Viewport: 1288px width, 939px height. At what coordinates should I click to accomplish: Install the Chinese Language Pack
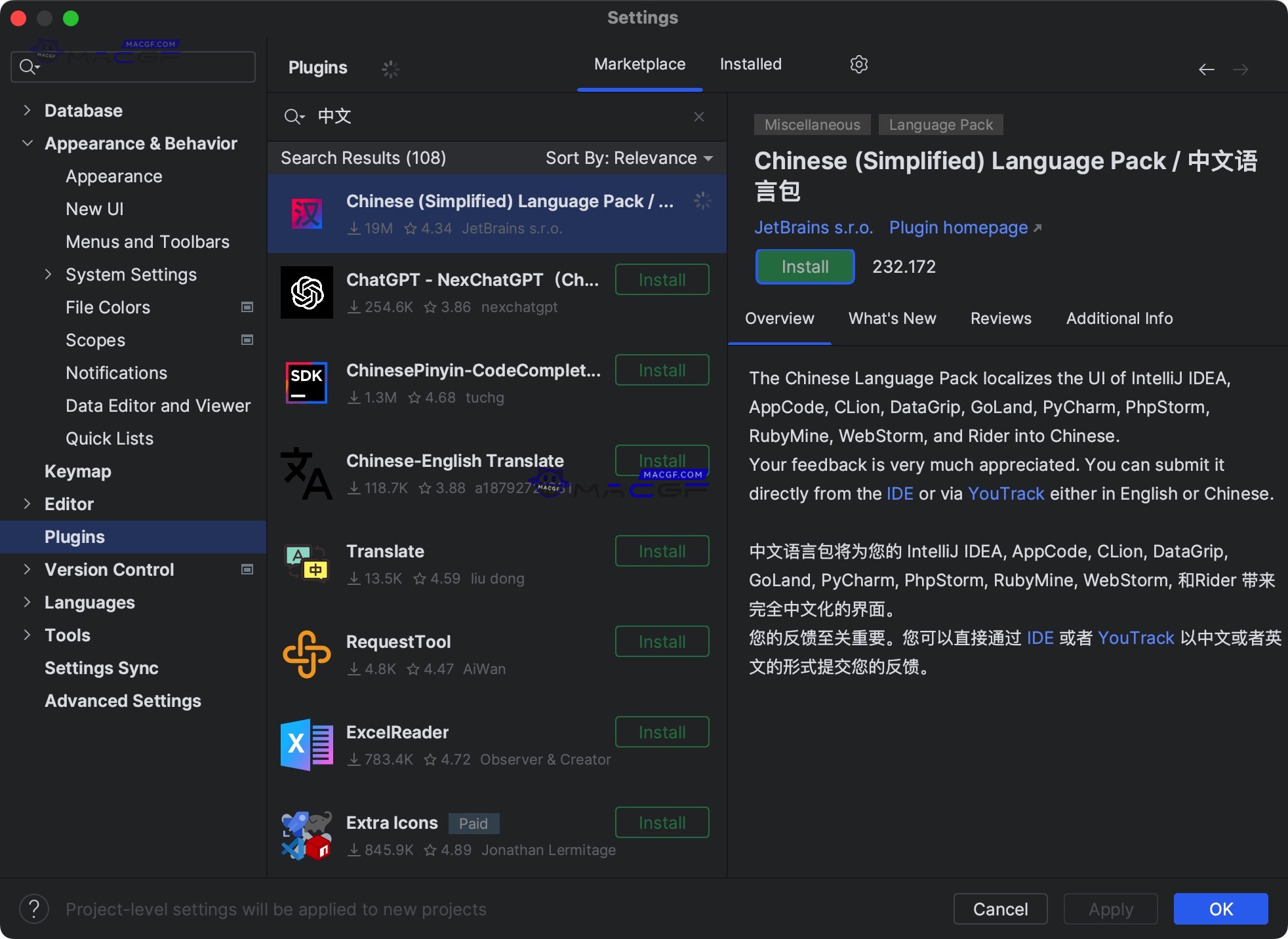tap(804, 266)
